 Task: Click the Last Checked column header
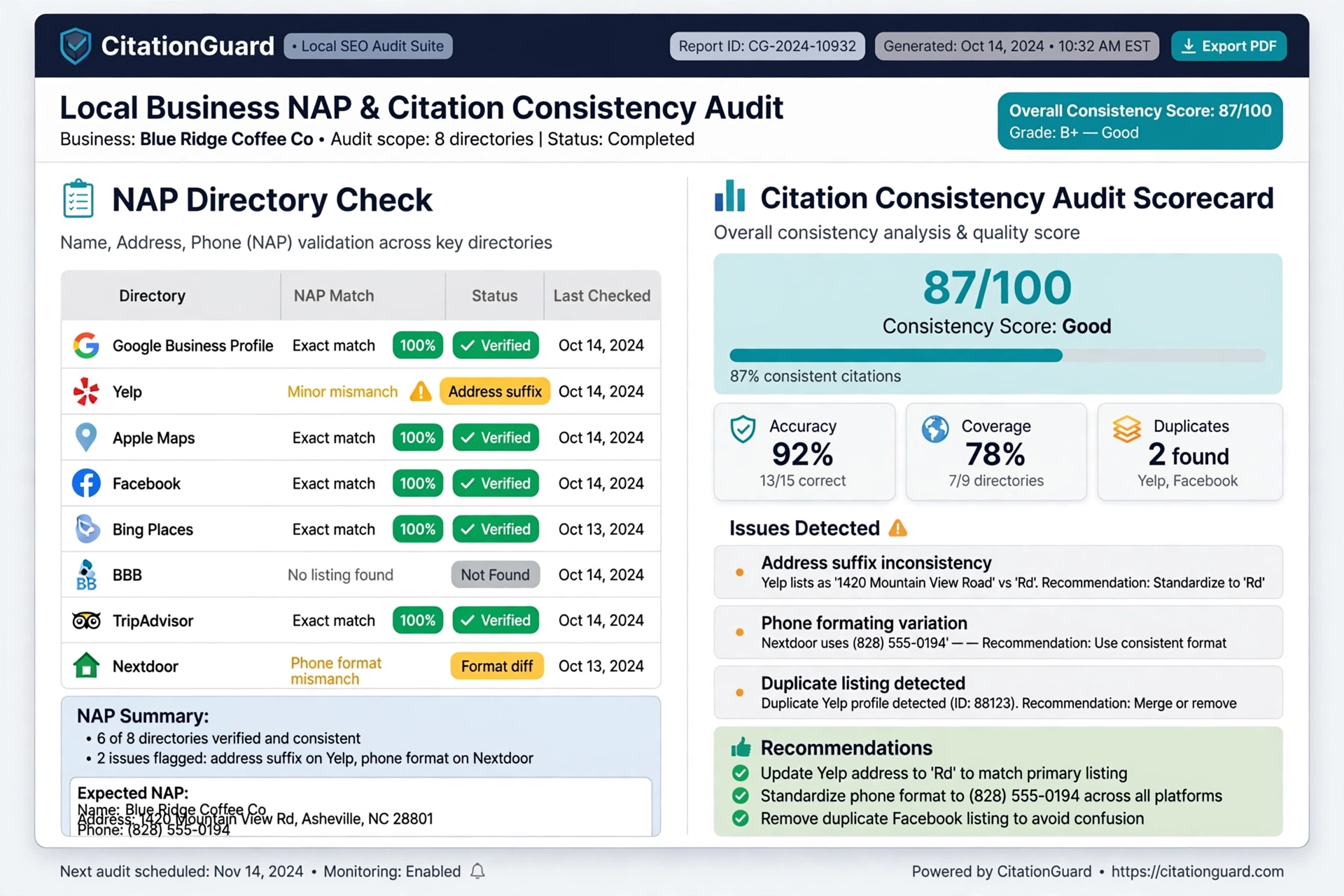coord(602,296)
